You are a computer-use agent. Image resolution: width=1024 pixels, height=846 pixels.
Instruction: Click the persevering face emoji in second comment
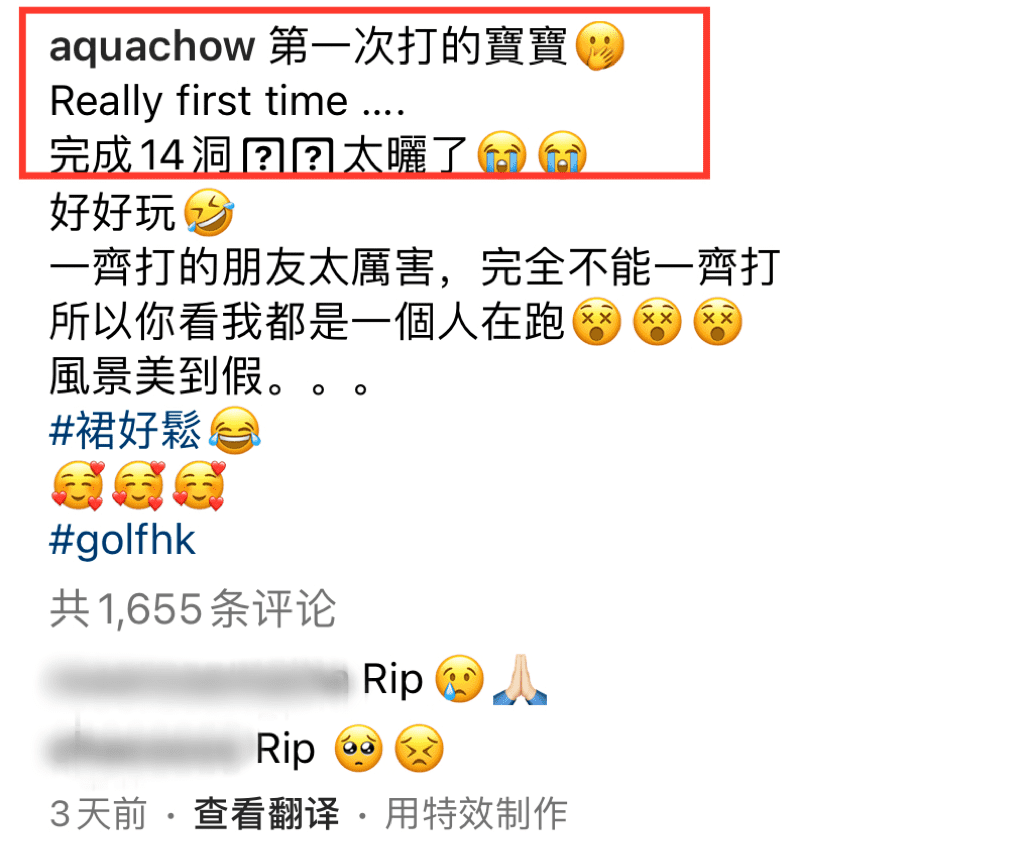419,748
